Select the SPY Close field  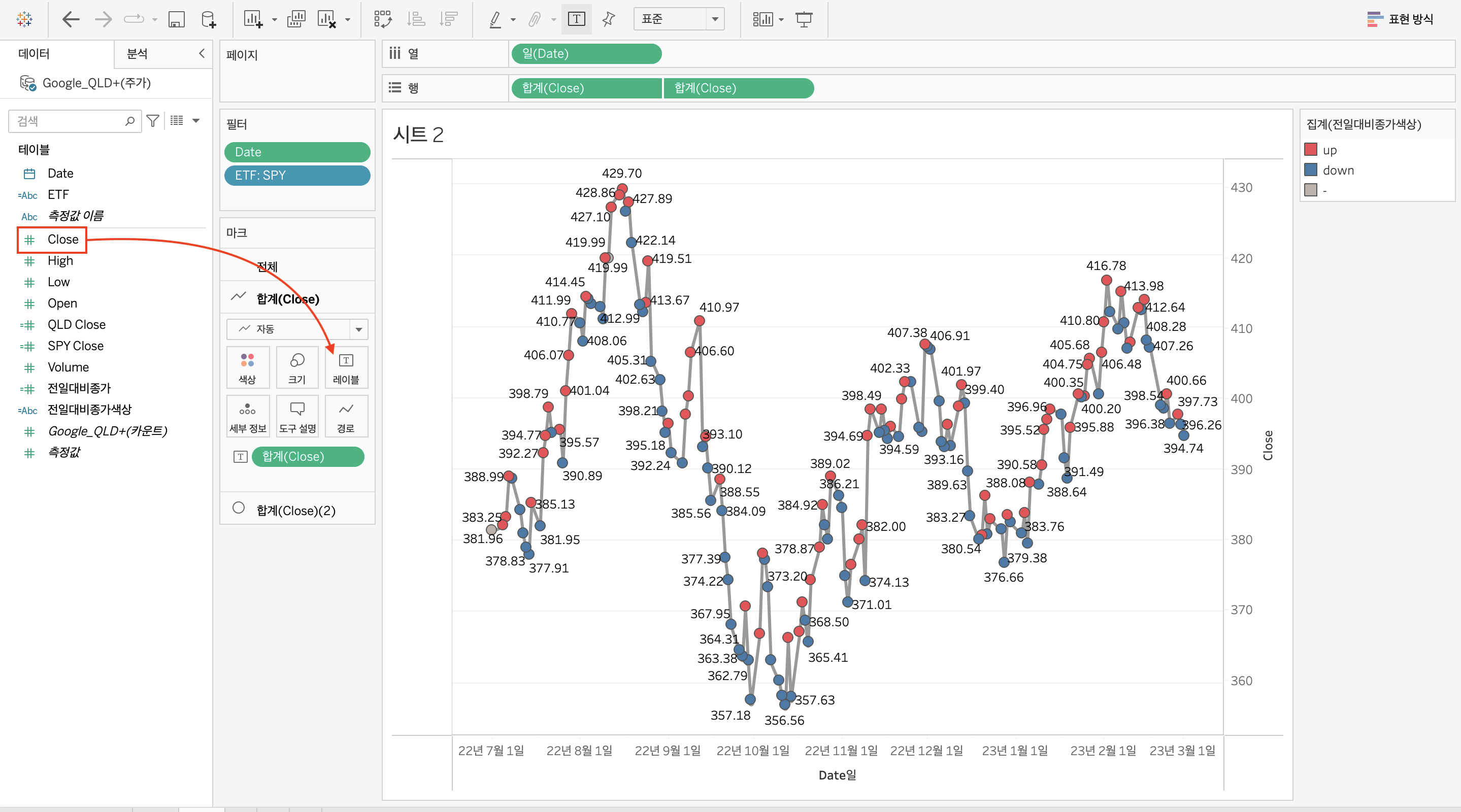pyautogui.click(x=75, y=346)
